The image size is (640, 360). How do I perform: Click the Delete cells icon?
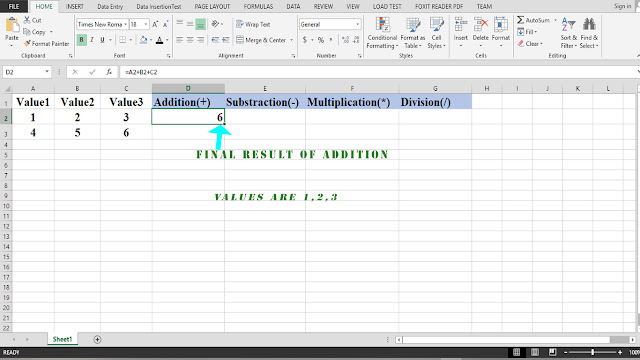click(480, 33)
